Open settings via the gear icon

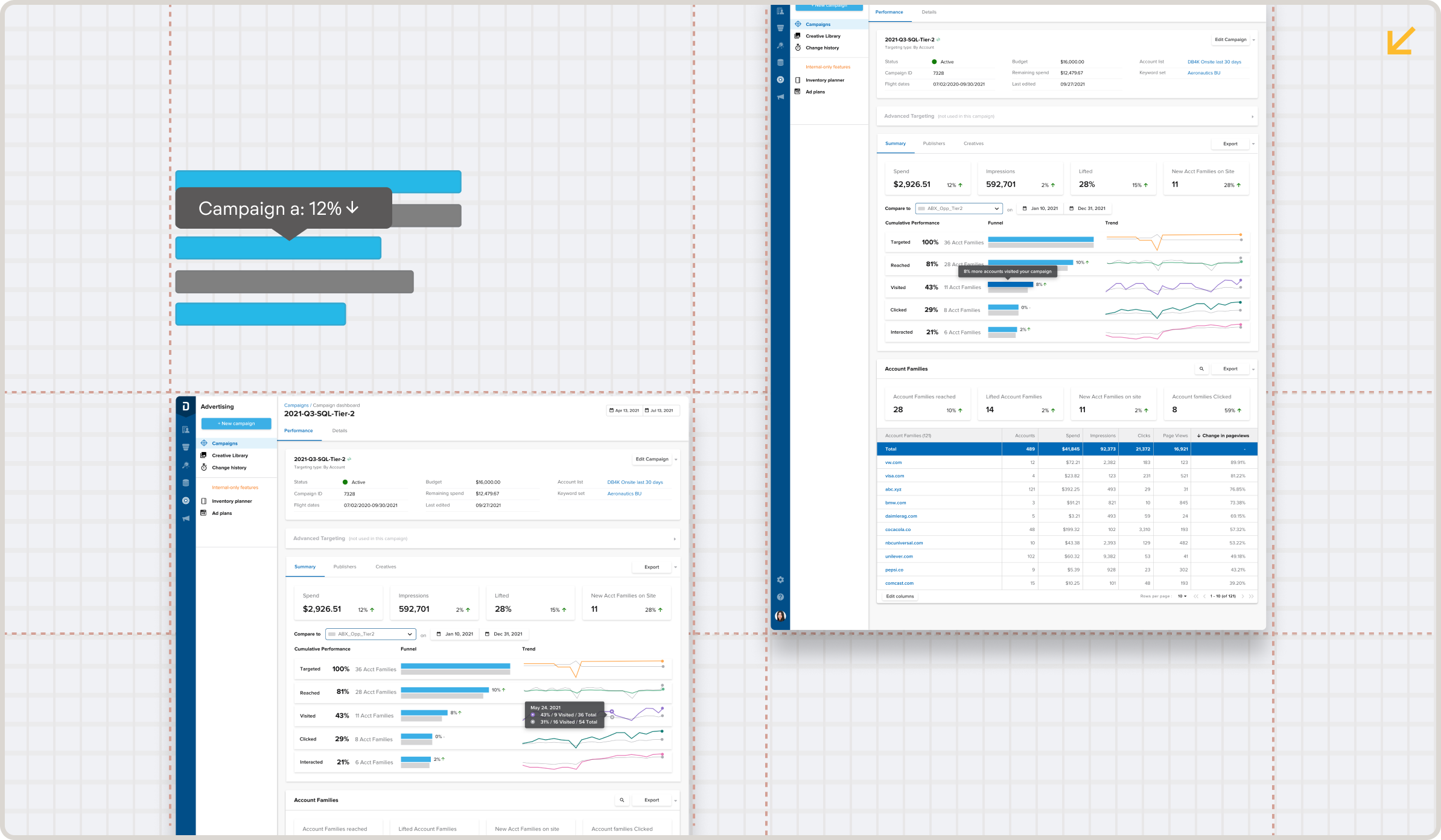[780, 580]
